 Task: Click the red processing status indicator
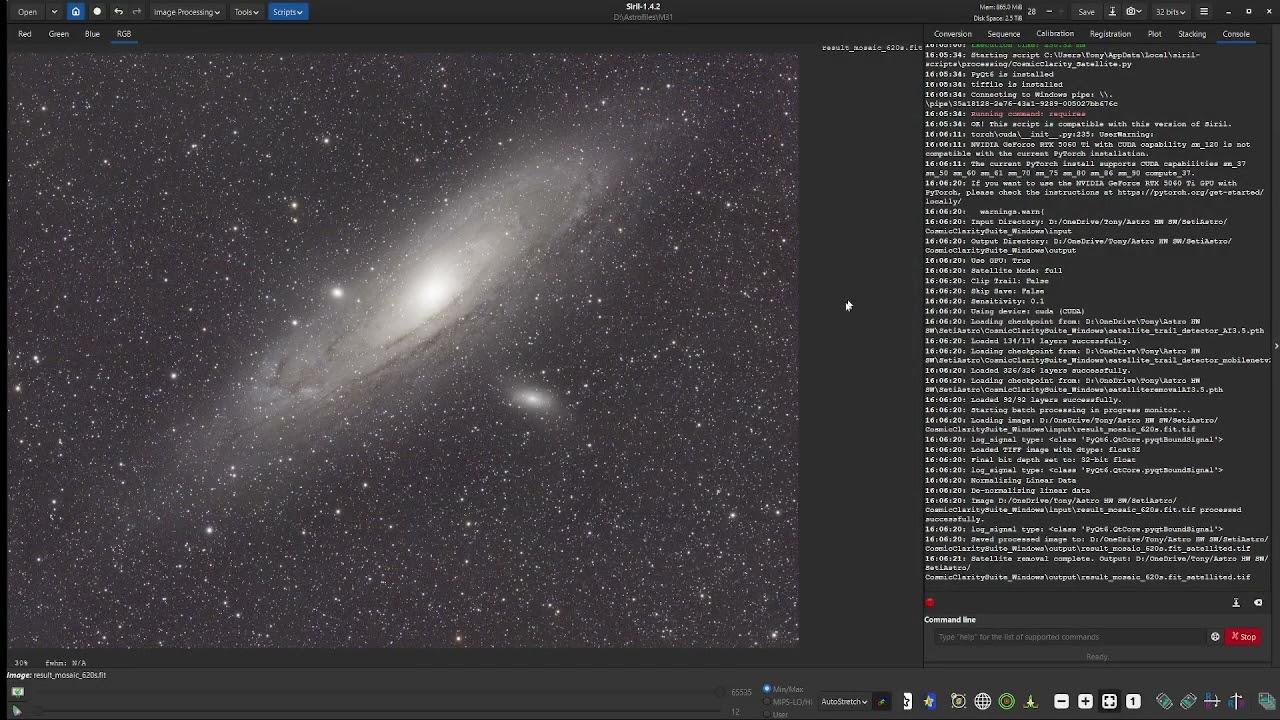pyautogui.click(x=930, y=603)
